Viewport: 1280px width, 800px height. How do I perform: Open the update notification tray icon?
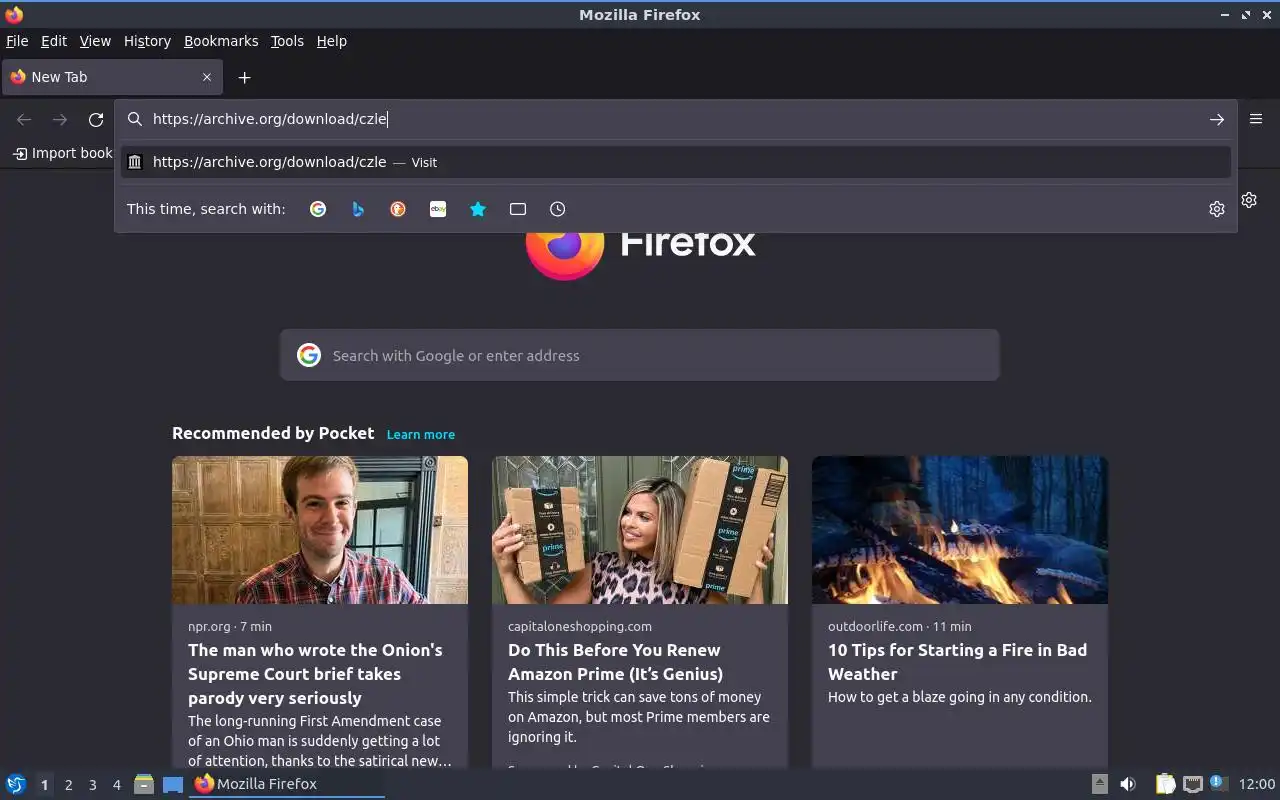(1218, 783)
